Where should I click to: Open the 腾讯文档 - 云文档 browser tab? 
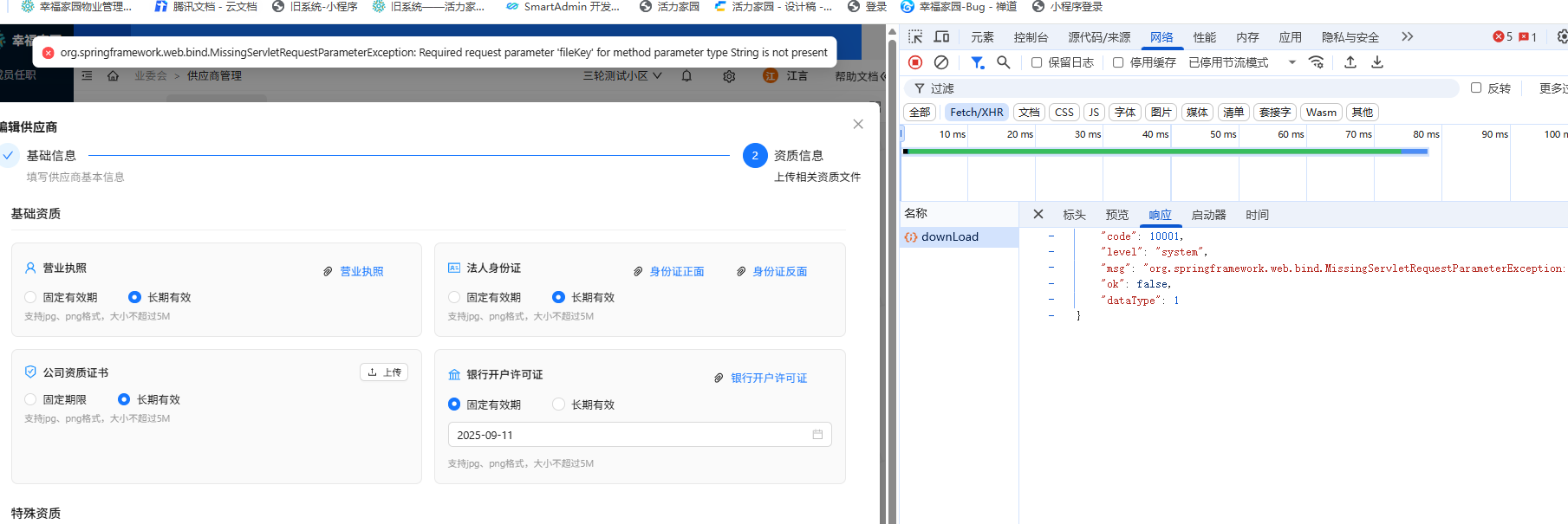(205, 7)
